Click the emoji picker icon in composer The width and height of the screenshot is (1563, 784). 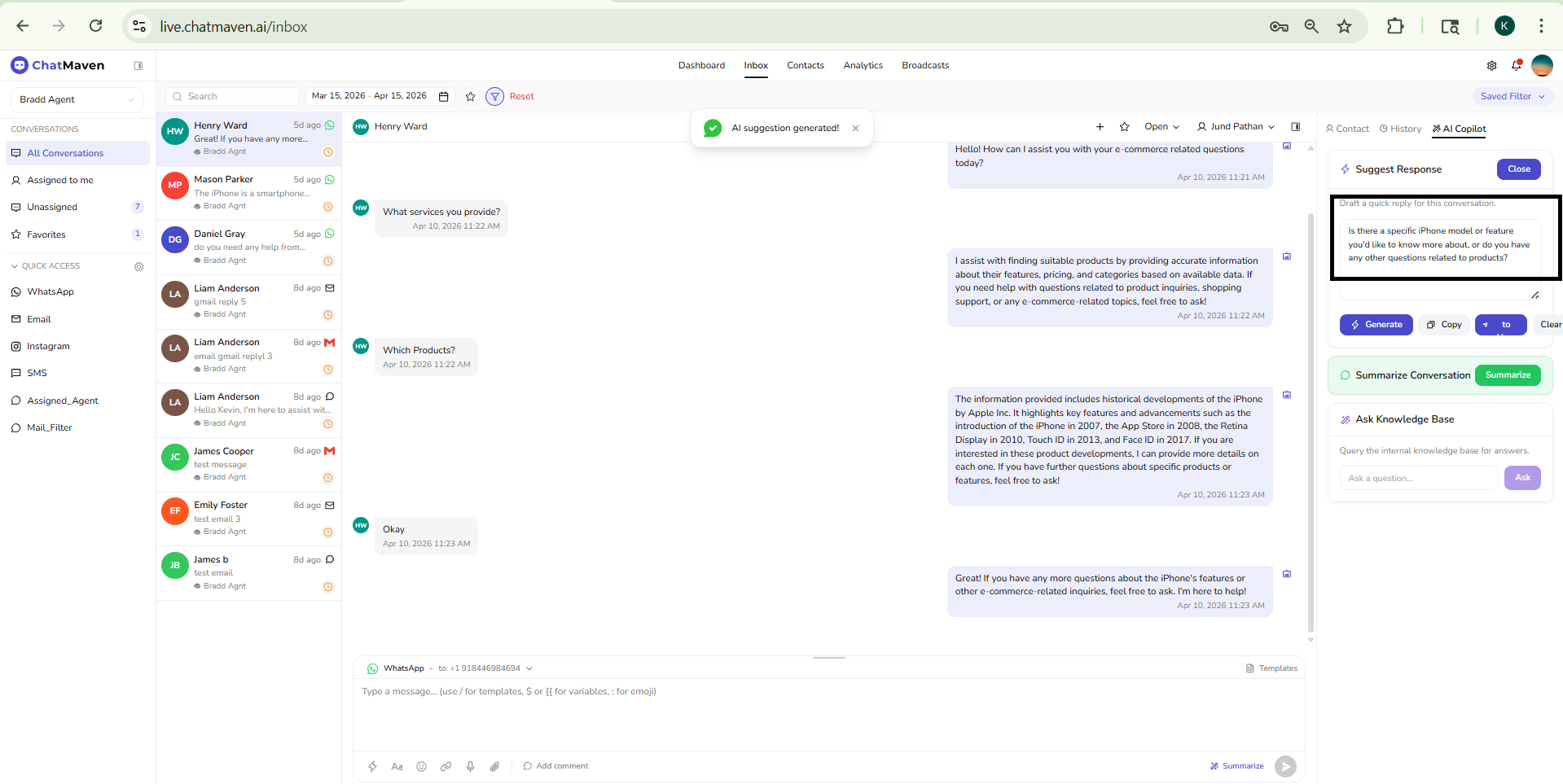pos(421,766)
